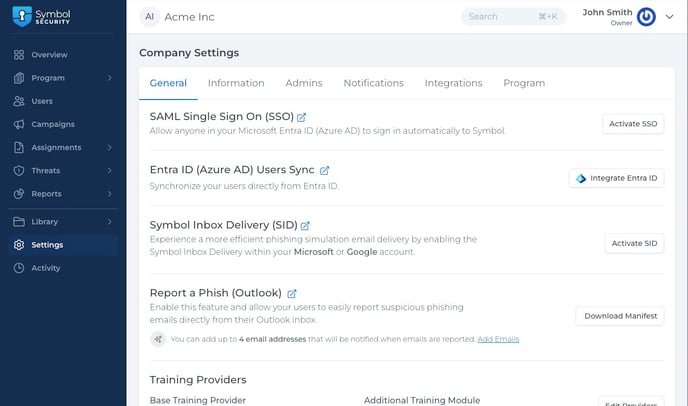
Task: Click the Training Providers heading
Action: (198, 380)
